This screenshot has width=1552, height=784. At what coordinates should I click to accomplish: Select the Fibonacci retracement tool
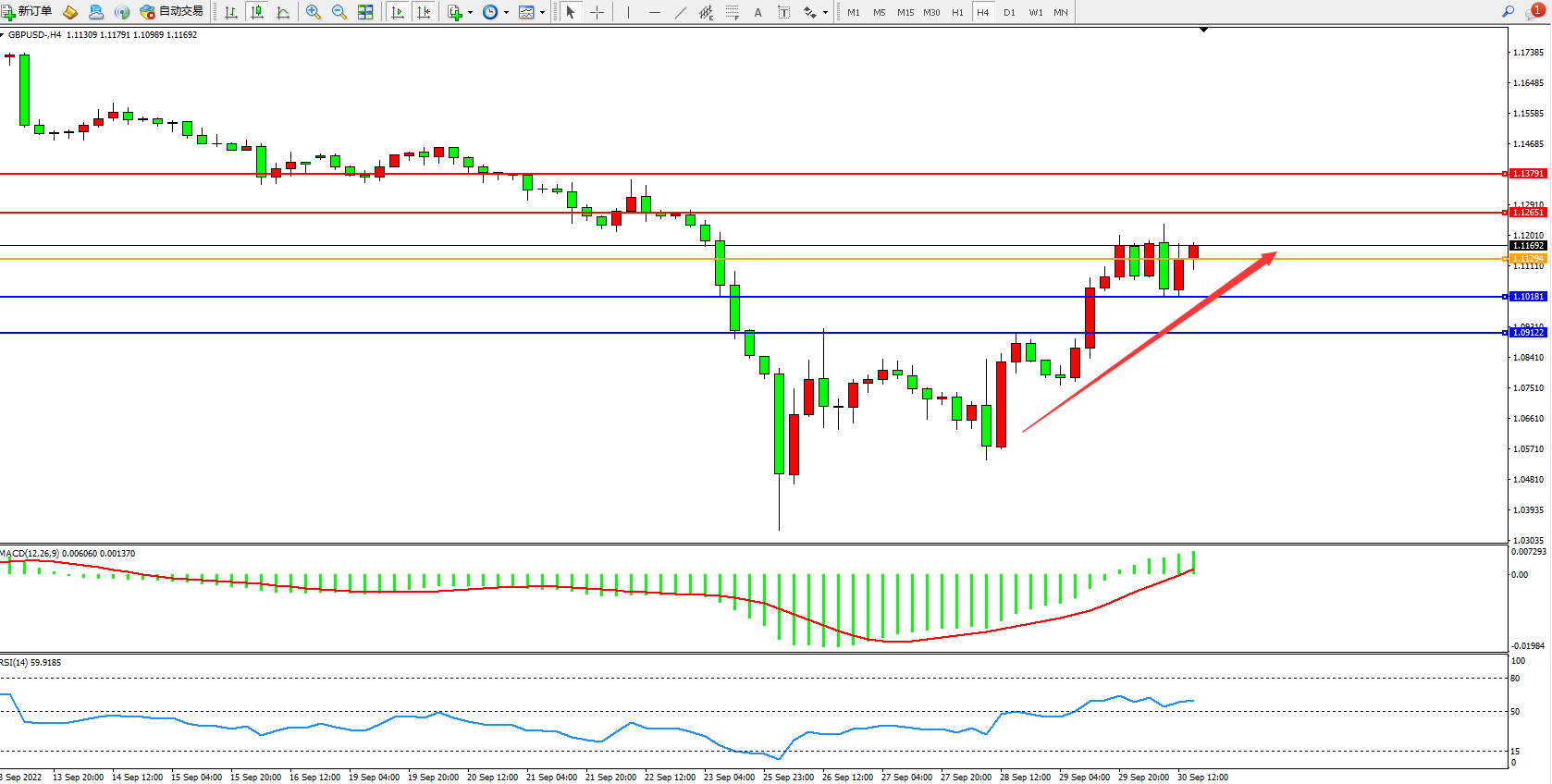click(732, 12)
